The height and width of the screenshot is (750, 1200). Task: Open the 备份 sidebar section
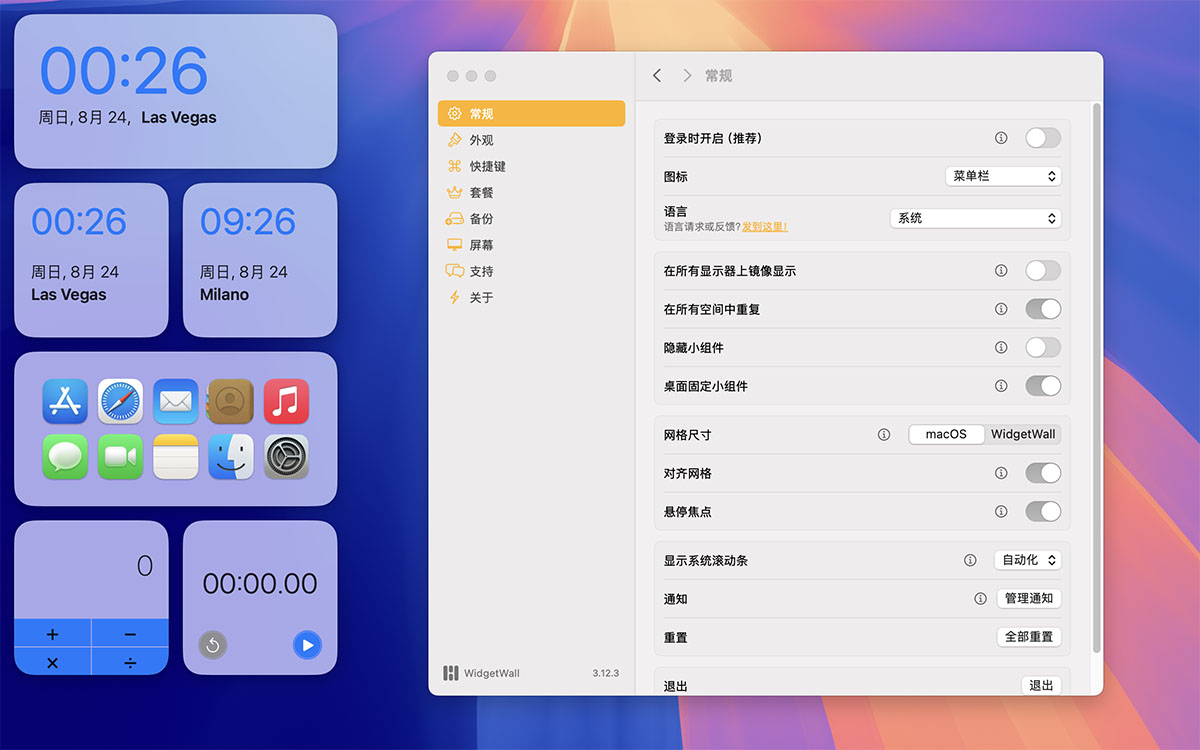tap(531, 218)
